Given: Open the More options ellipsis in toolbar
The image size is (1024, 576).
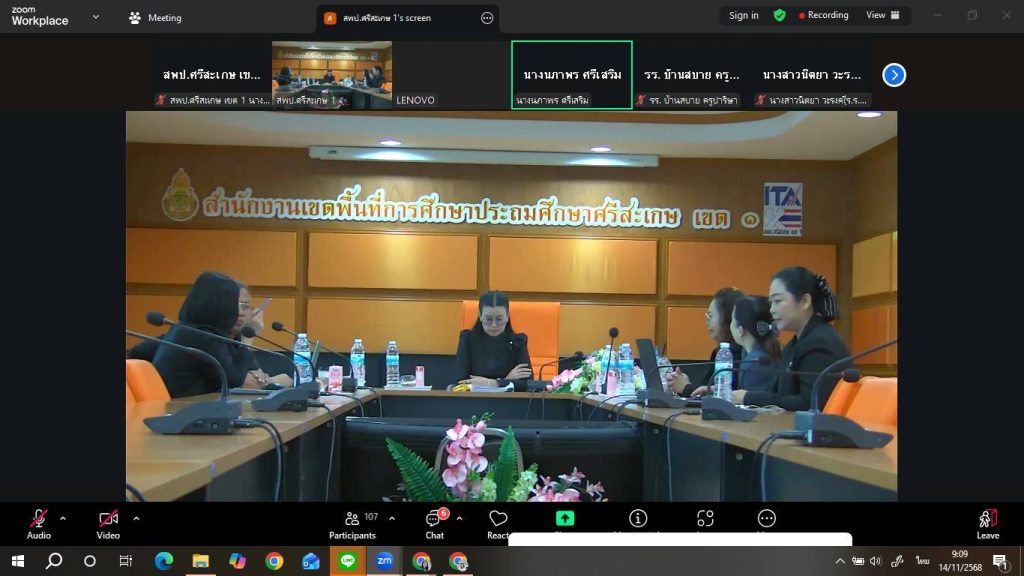Looking at the screenshot, I should tap(767, 518).
